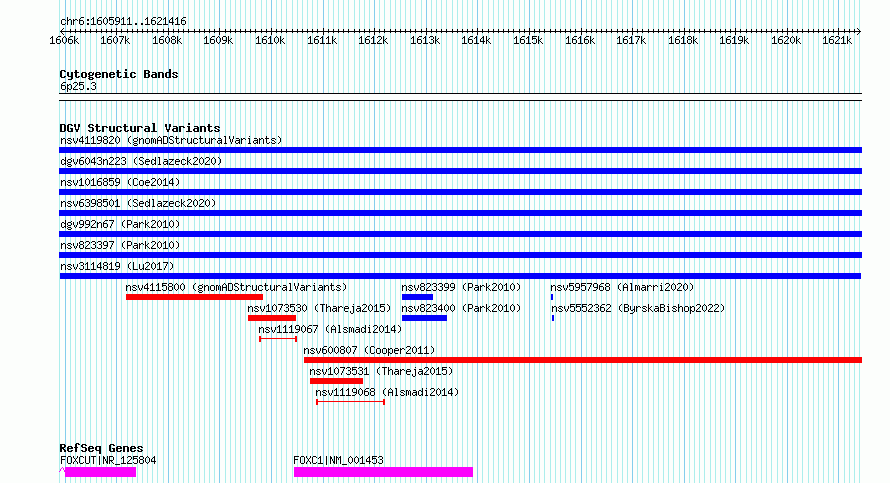Click the DGV Structural Variants track title
The height and width of the screenshot is (483, 890).
click(x=140, y=128)
